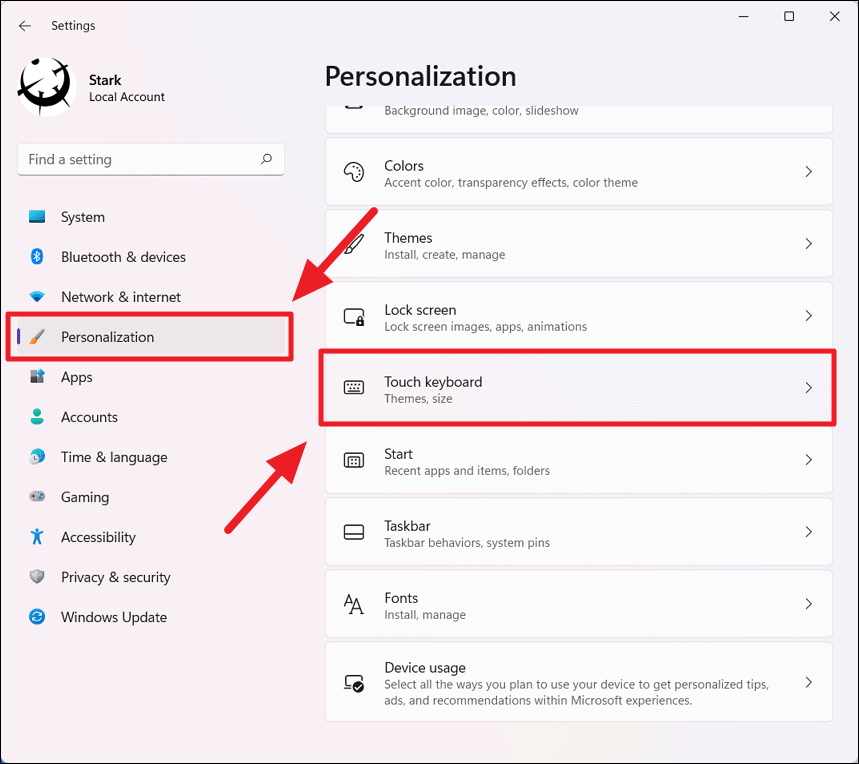Click the magnifier search icon
The width and height of the screenshot is (859, 764).
266,159
